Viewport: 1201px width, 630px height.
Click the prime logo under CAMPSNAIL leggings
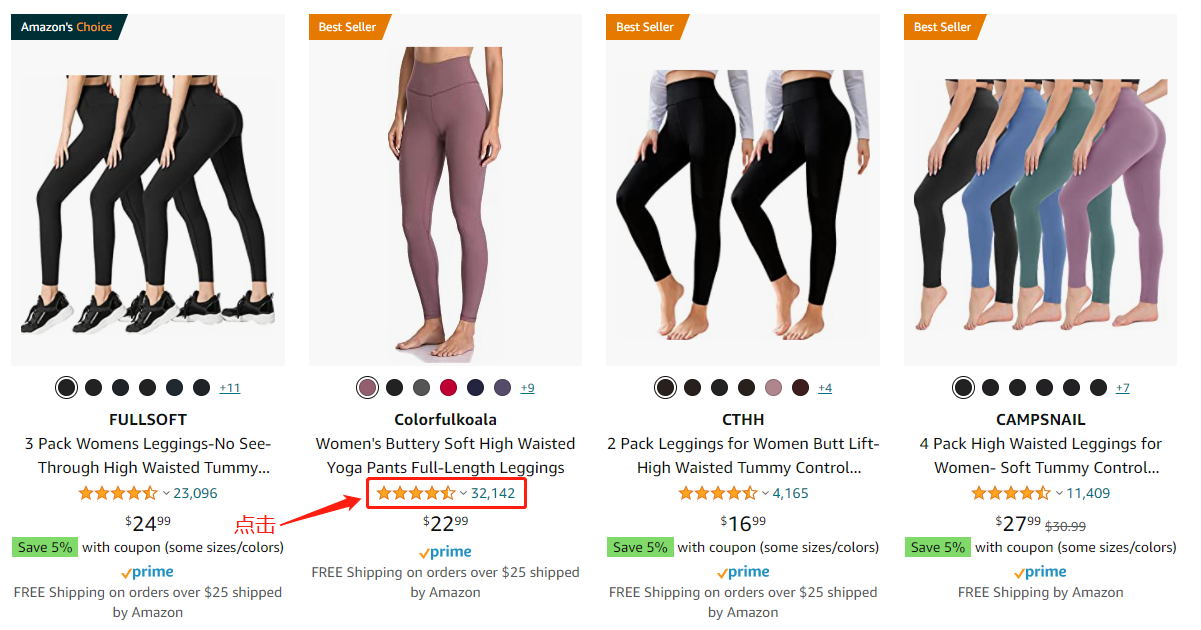pyautogui.click(x=1040, y=572)
